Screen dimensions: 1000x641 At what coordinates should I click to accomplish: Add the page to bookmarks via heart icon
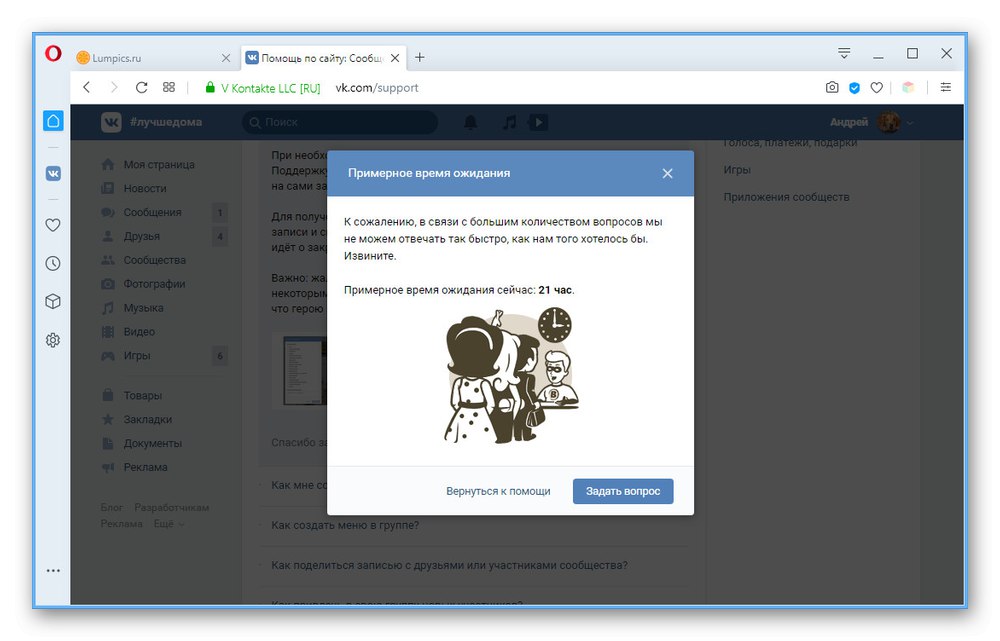[877, 87]
